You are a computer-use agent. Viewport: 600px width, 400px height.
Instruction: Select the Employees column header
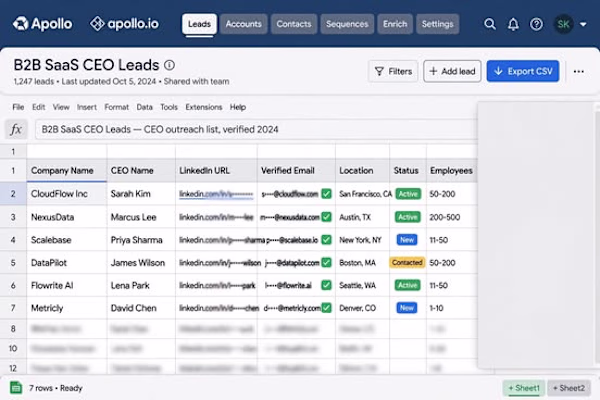click(452, 170)
